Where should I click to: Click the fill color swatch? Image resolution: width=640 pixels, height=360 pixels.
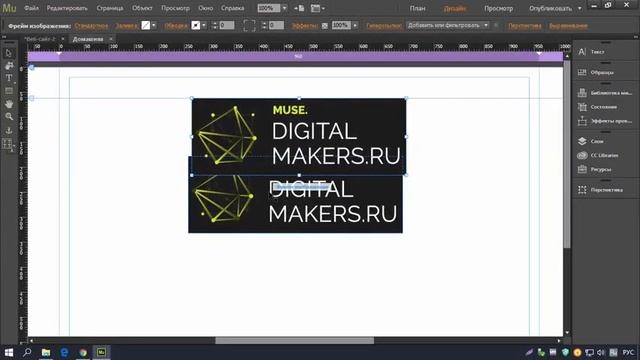coord(146,25)
